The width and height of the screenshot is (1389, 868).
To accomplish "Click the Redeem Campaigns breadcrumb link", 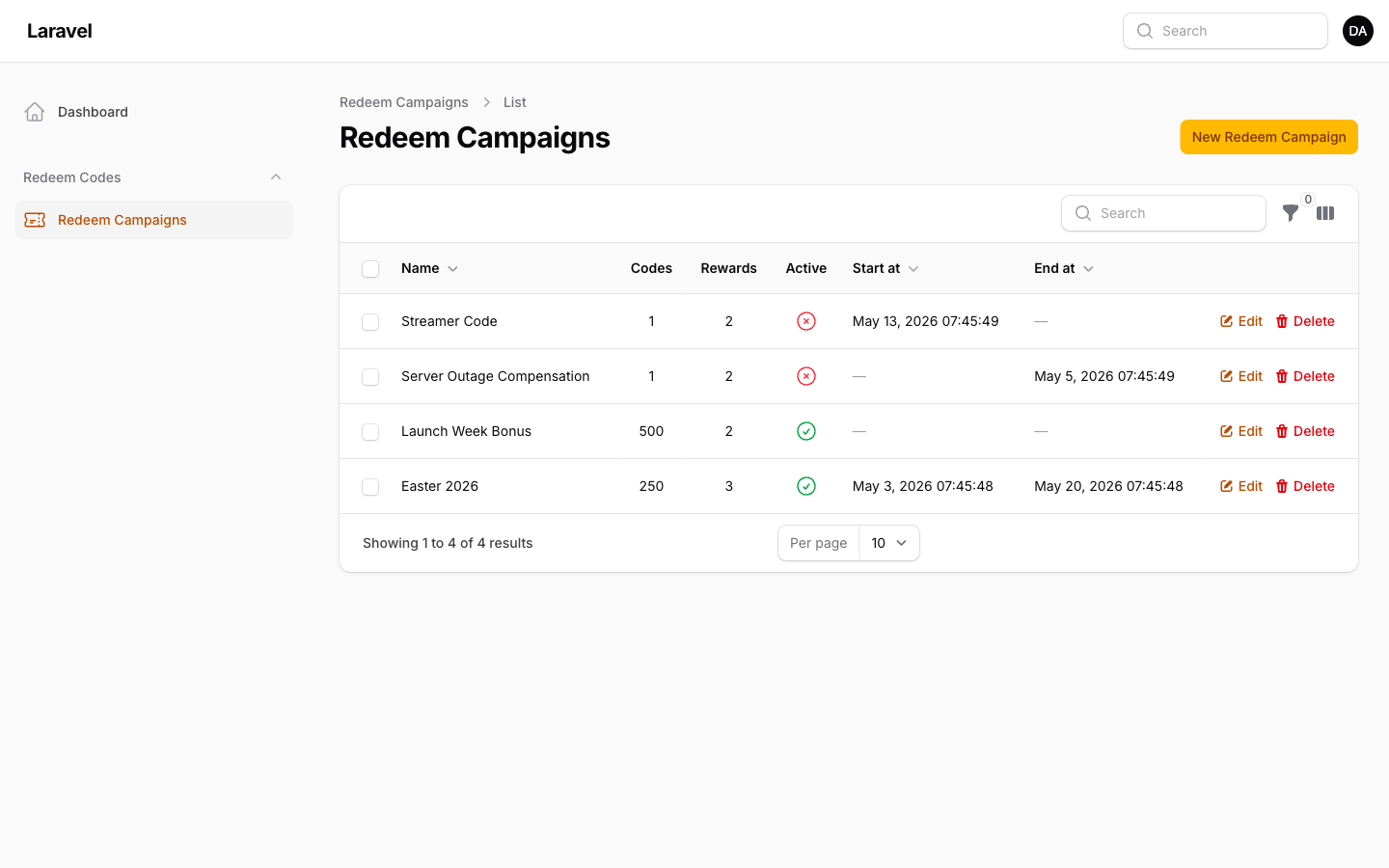I will 404,102.
